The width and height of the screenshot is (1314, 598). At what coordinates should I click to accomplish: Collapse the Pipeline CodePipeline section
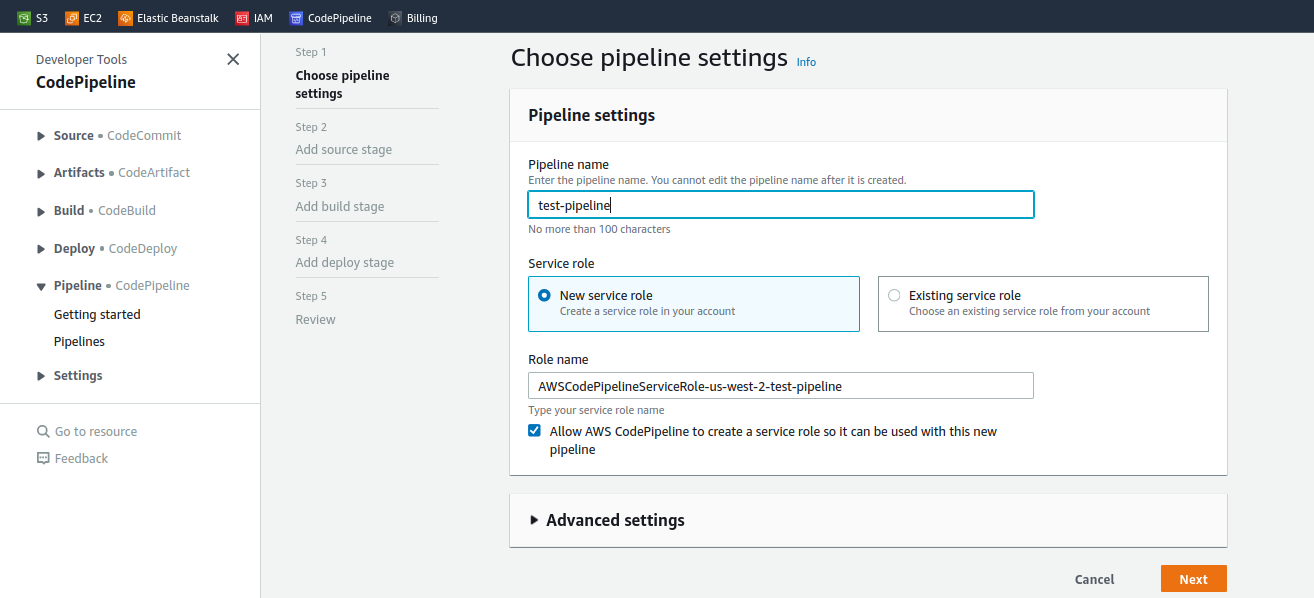pyautogui.click(x=41, y=286)
